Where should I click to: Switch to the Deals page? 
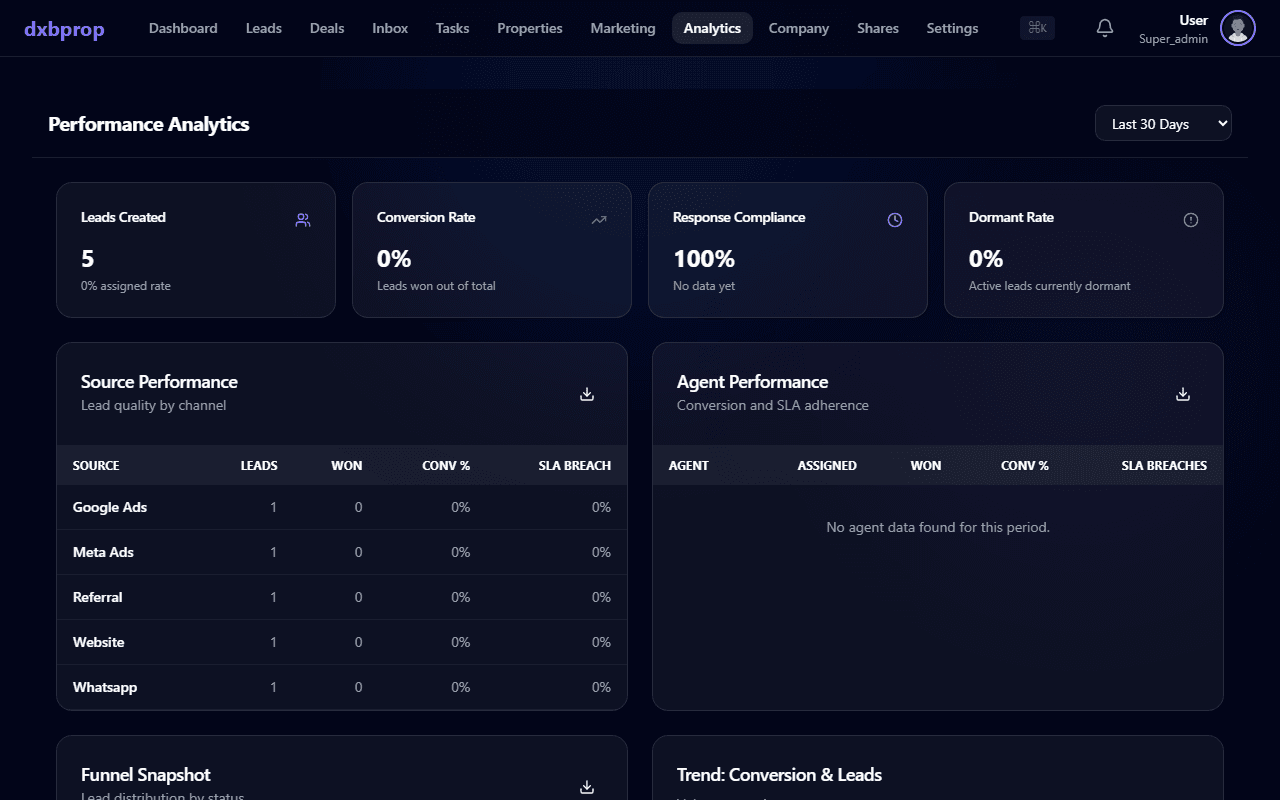click(x=327, y=28)
